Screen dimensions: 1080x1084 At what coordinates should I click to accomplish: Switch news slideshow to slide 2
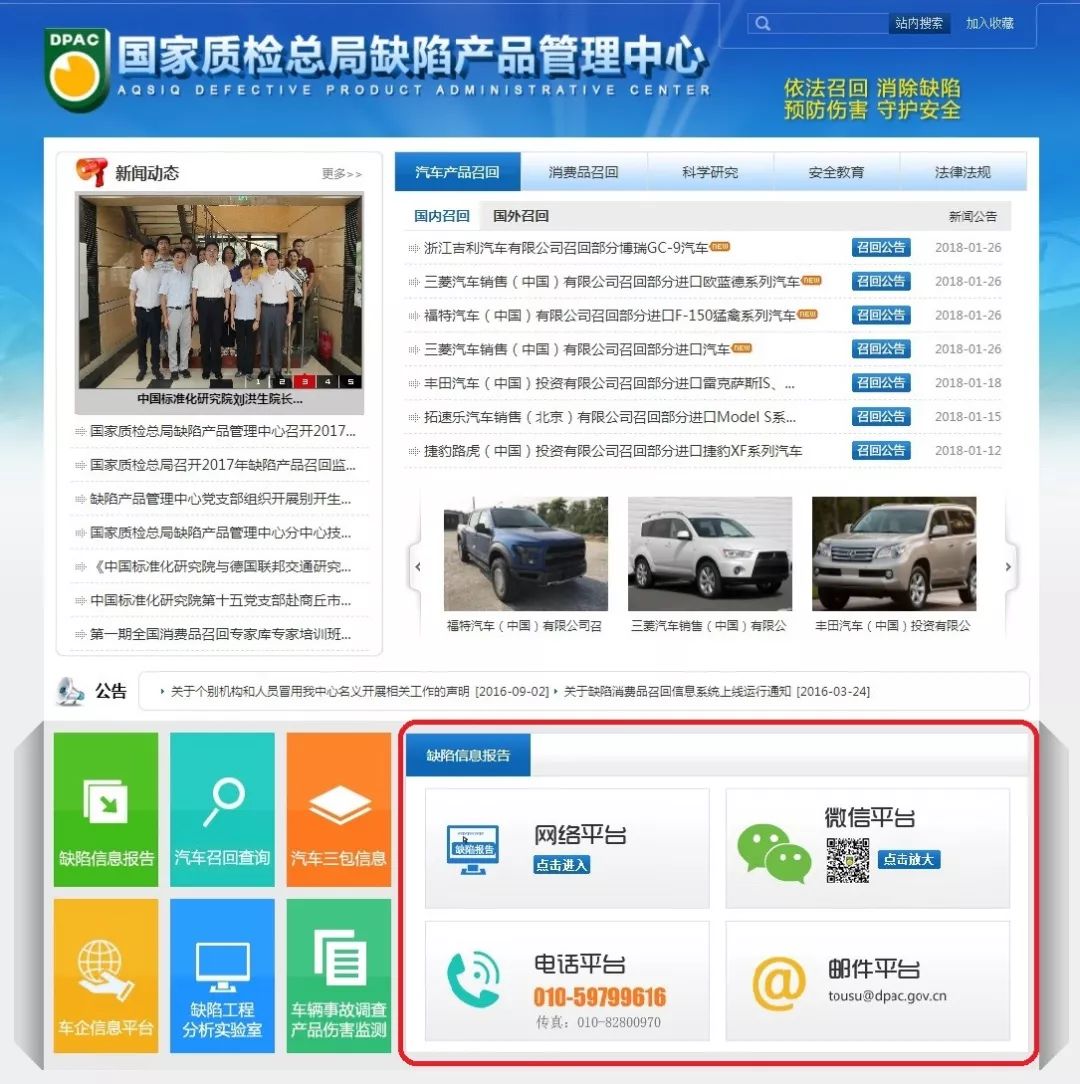coord(281,381)
